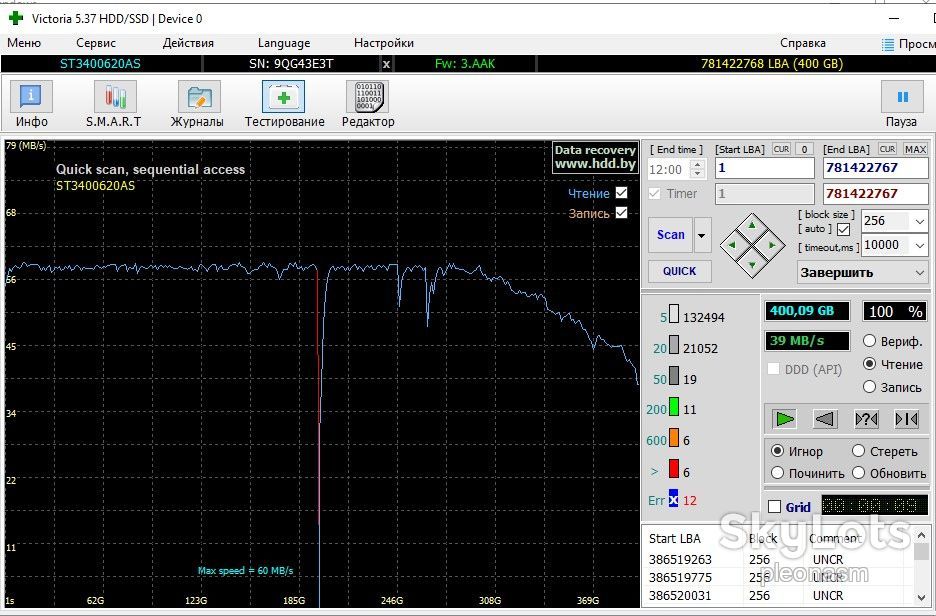The image size is (936, 616).
Task: Click the Пауза pause icon
Action: 902,97
